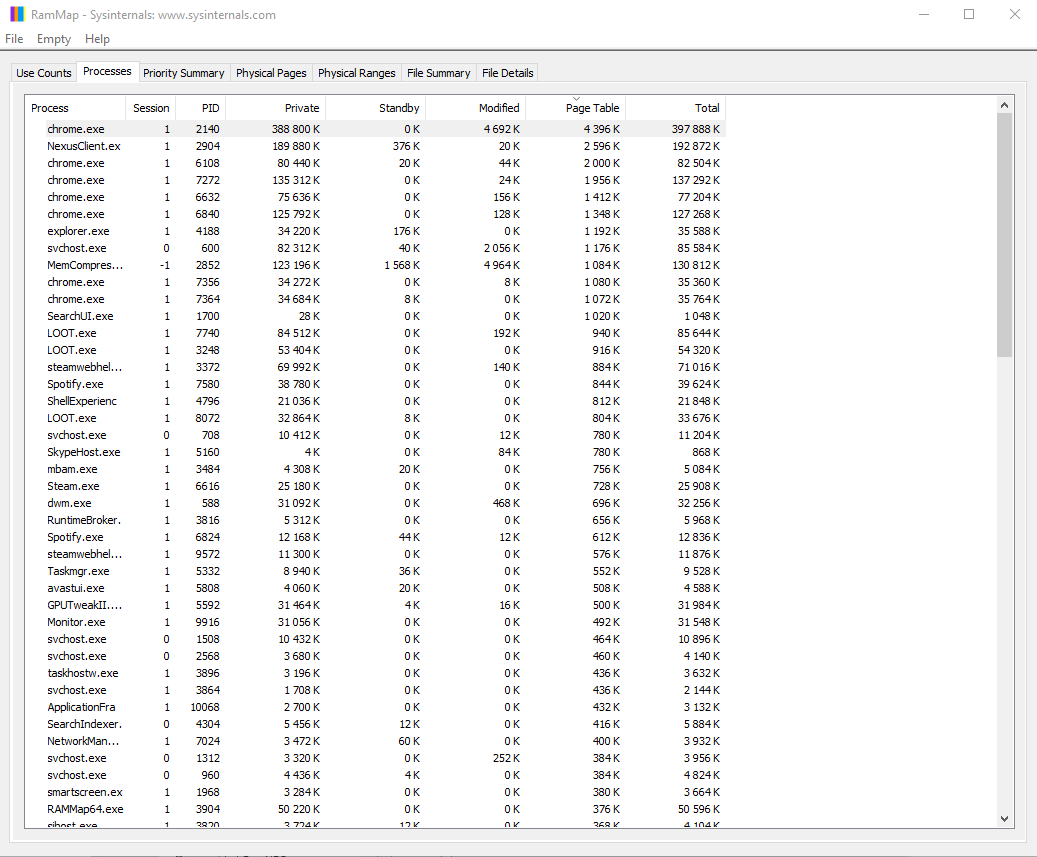Sort by the PID column header
Image resolution: width=1037 pixels, height=857 pixels.
[200, 108]
